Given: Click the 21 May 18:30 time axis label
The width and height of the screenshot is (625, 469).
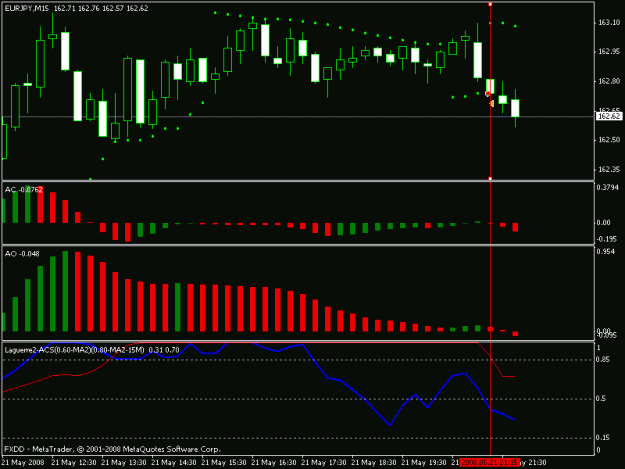Looking at the screenshot, I should click(x=373, y=463).
